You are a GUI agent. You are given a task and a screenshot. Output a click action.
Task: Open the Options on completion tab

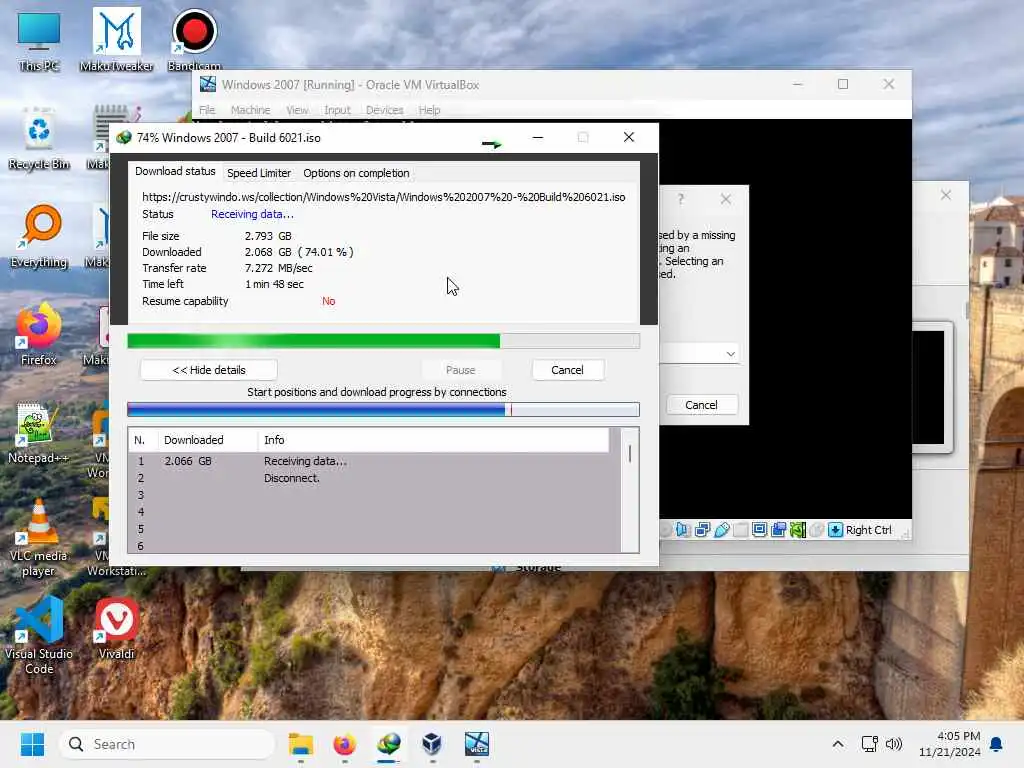click(x=356, y=173)
